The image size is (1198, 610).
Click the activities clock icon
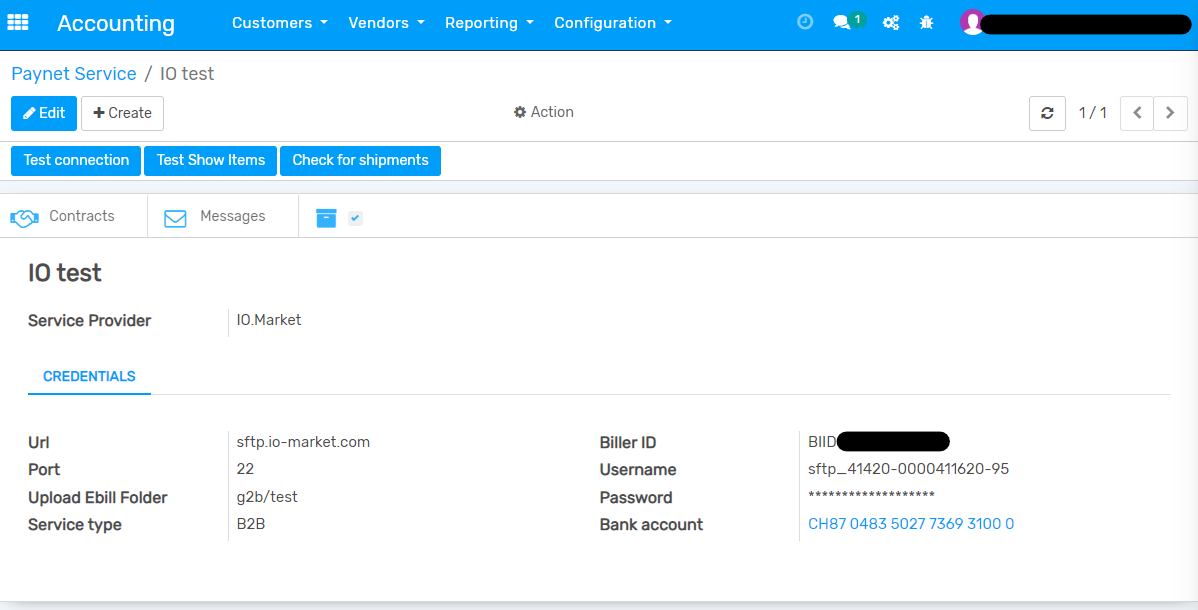805,21
